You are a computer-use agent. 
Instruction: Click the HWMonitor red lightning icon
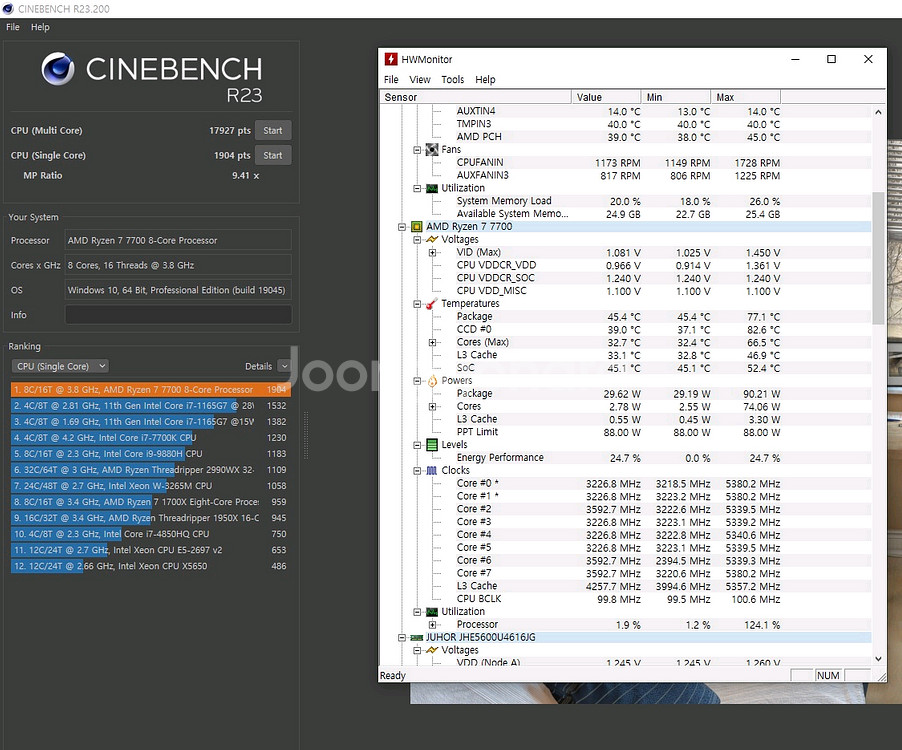pos(391,59)
